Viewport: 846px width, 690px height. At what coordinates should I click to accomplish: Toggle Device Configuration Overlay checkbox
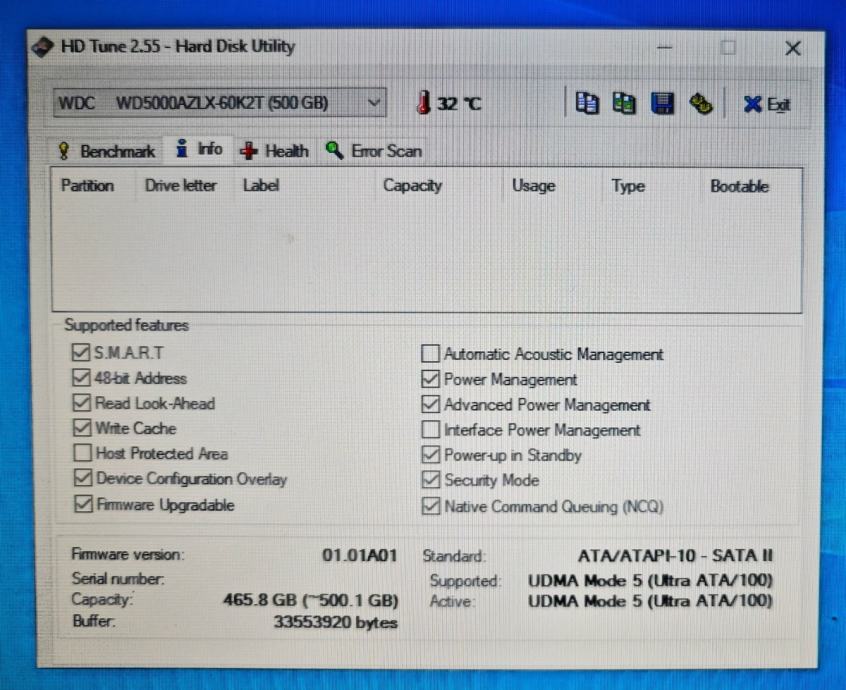[x=83, y=478]
